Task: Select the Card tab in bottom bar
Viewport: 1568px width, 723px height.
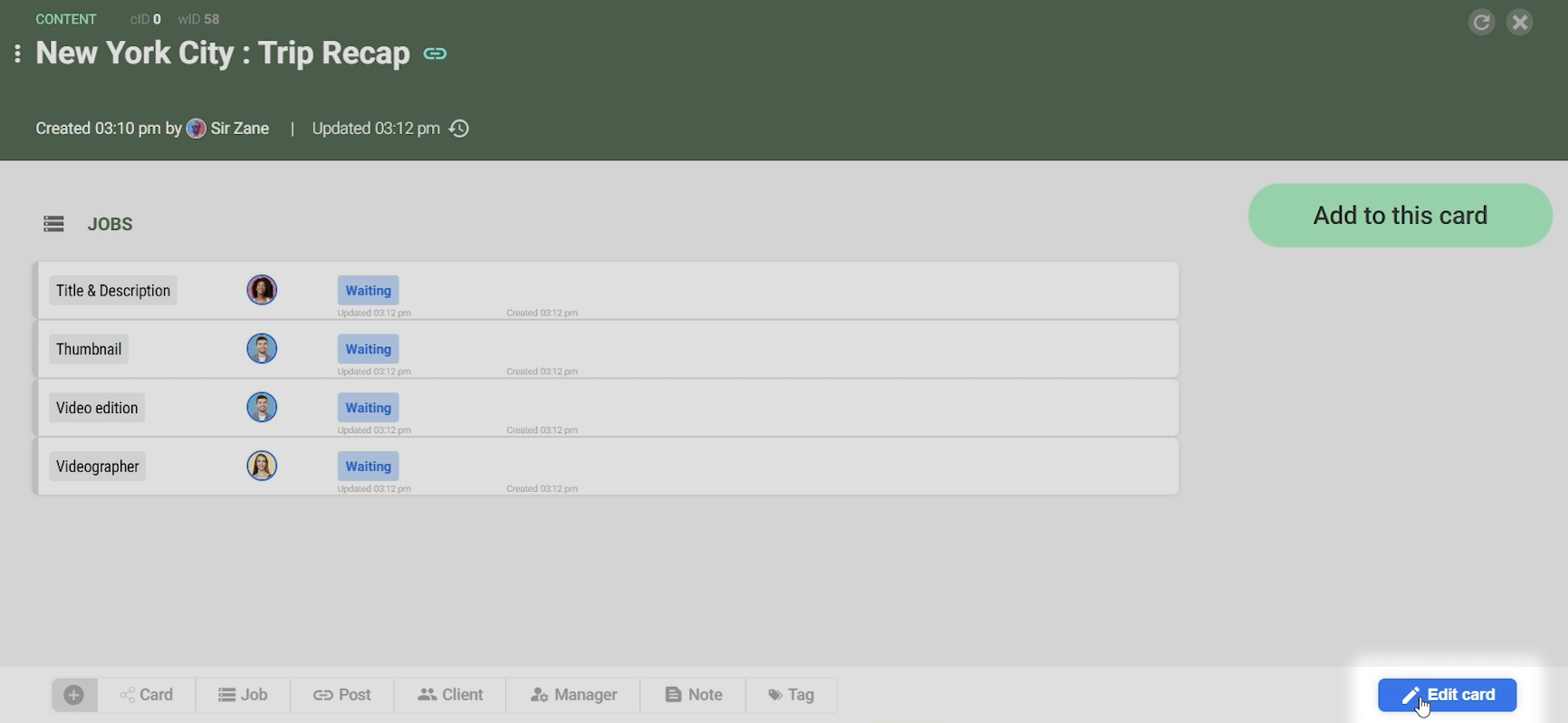Action: pos(147,695)
